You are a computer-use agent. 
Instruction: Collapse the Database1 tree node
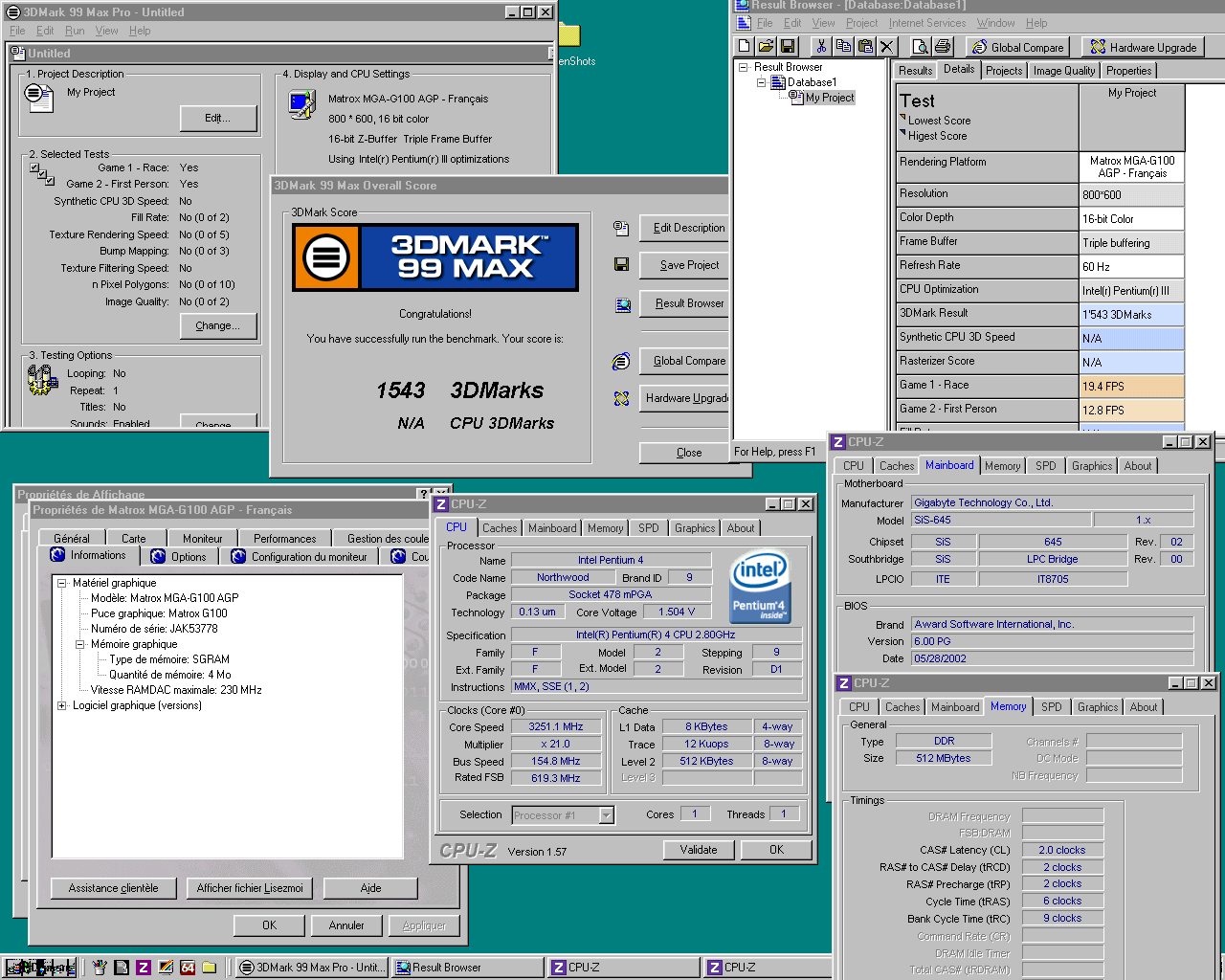pos(761,82)
